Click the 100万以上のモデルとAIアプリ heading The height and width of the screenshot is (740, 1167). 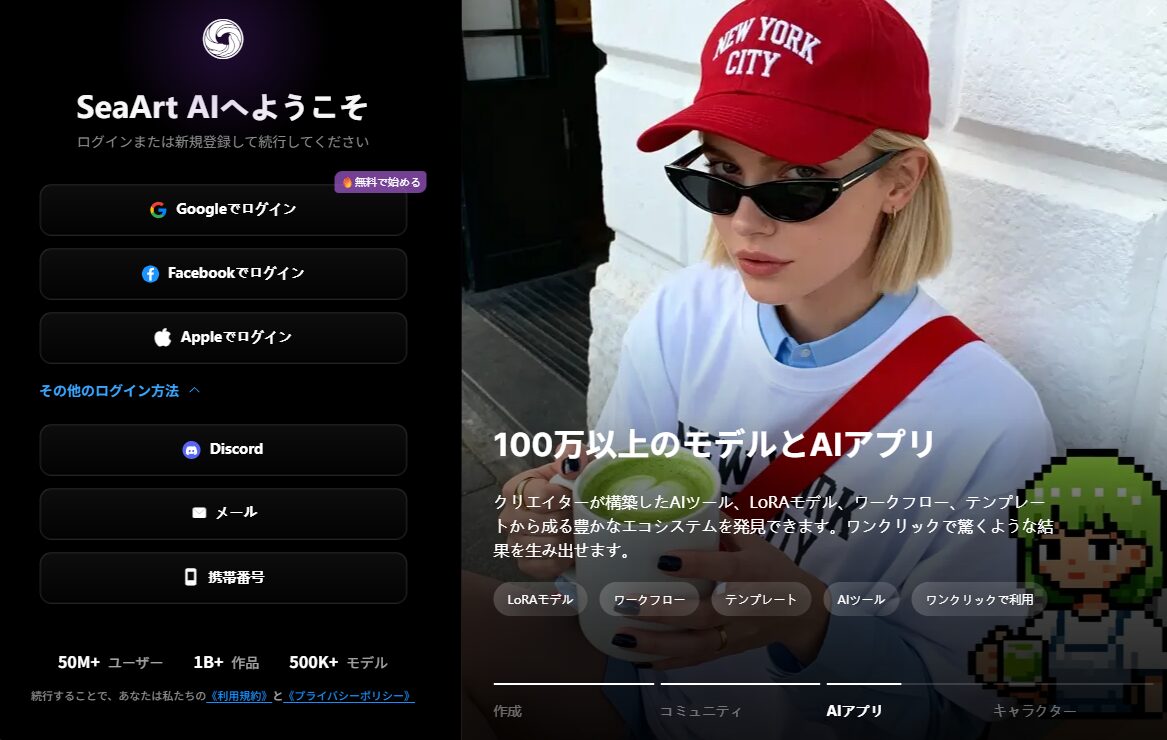pos(714,444)
